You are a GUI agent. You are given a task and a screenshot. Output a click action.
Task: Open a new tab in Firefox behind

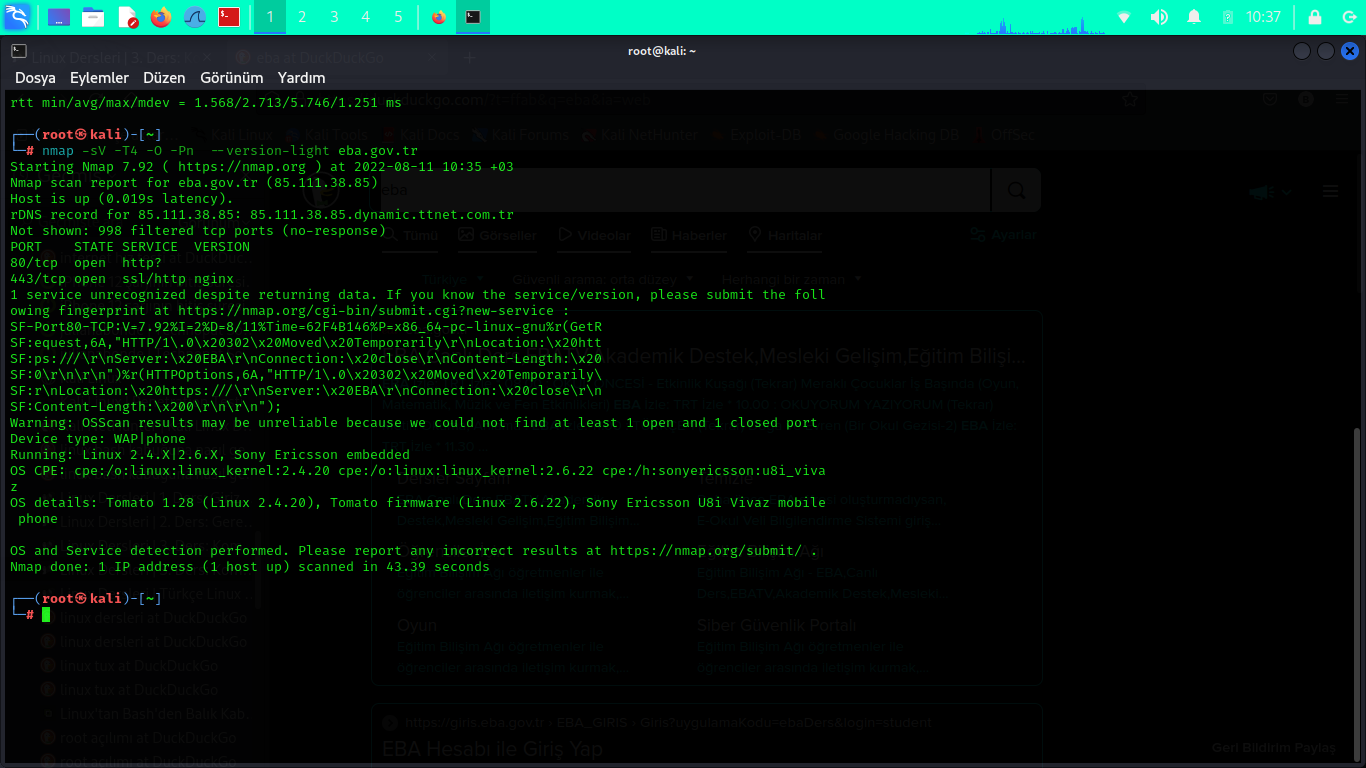point(470,58)
